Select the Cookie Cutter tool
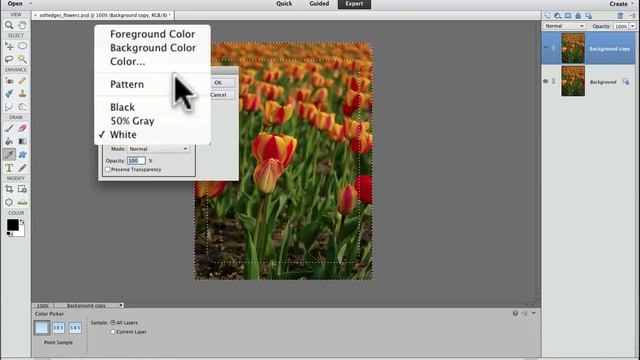 pyautogui.click(x=9, y=202)
